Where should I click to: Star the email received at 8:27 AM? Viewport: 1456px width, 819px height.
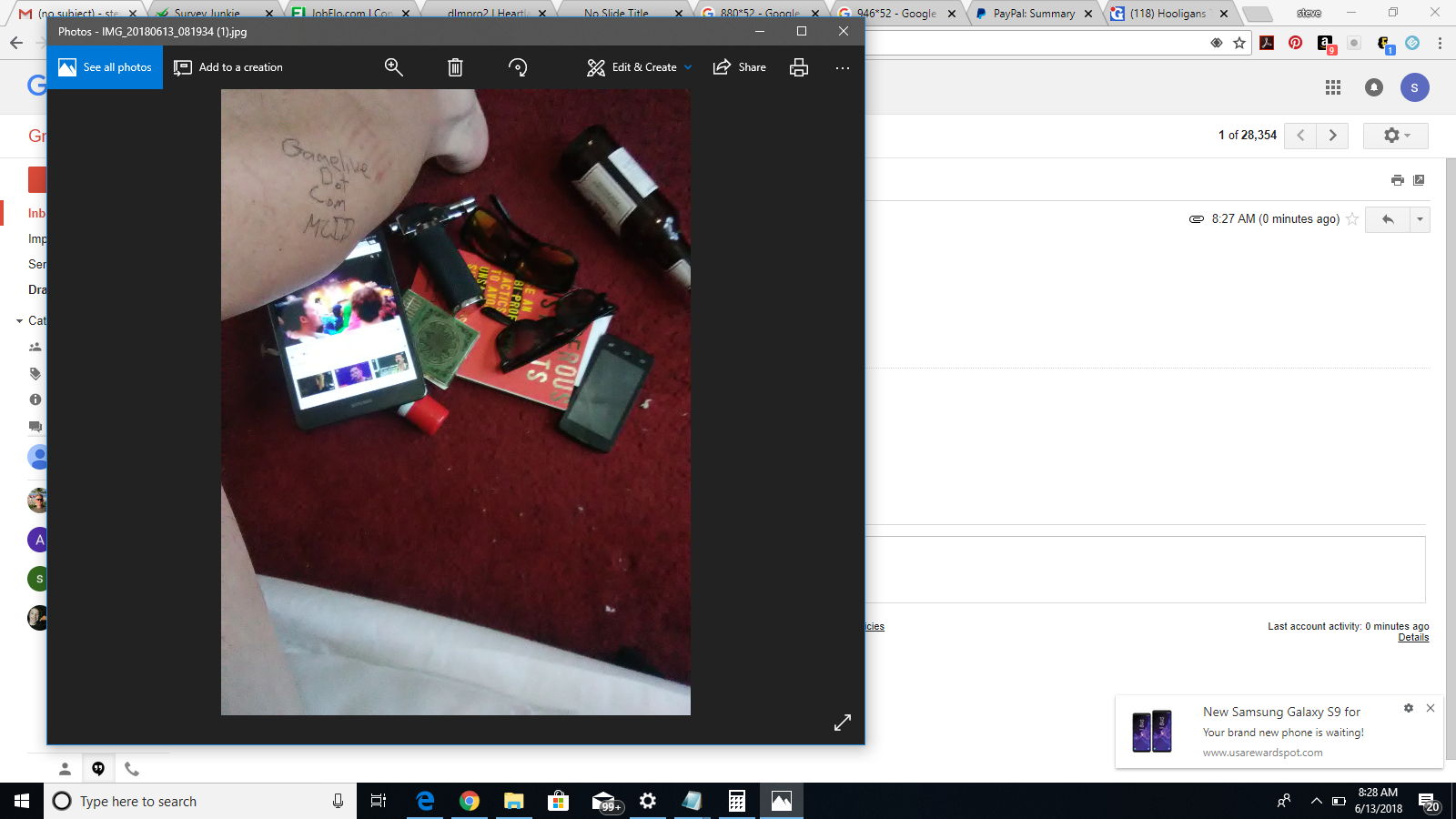[x=1352, y=219]
